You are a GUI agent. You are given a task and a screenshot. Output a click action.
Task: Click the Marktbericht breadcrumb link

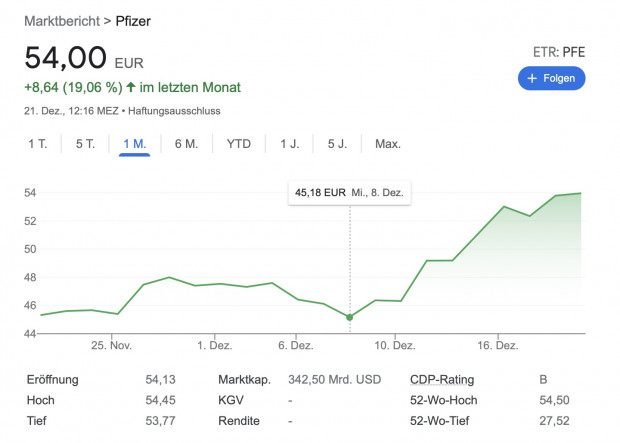[x=62, y=21]
